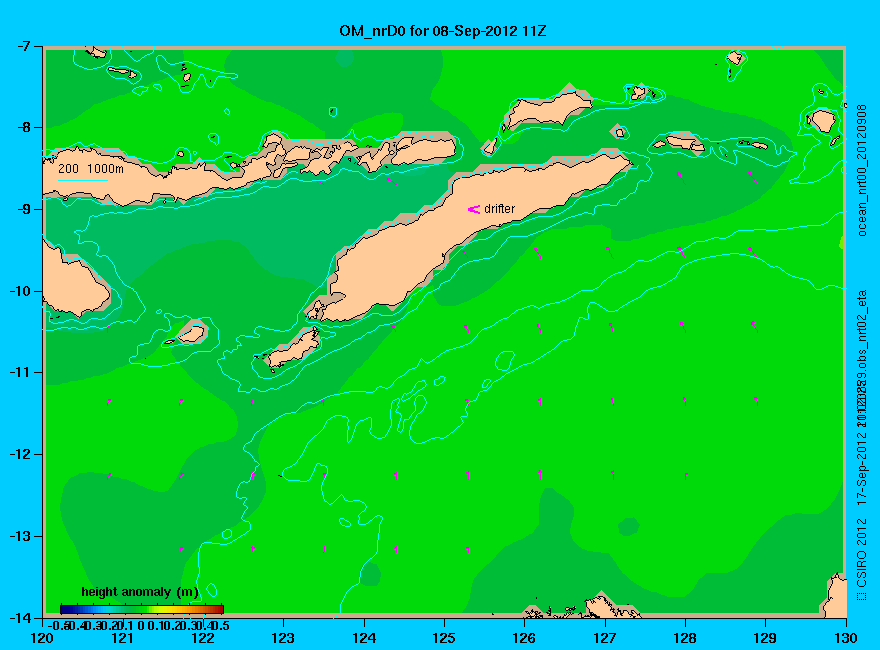Screen dimensions: 880x650
Task: Select the 'drifter' text label
Action: 499,209
